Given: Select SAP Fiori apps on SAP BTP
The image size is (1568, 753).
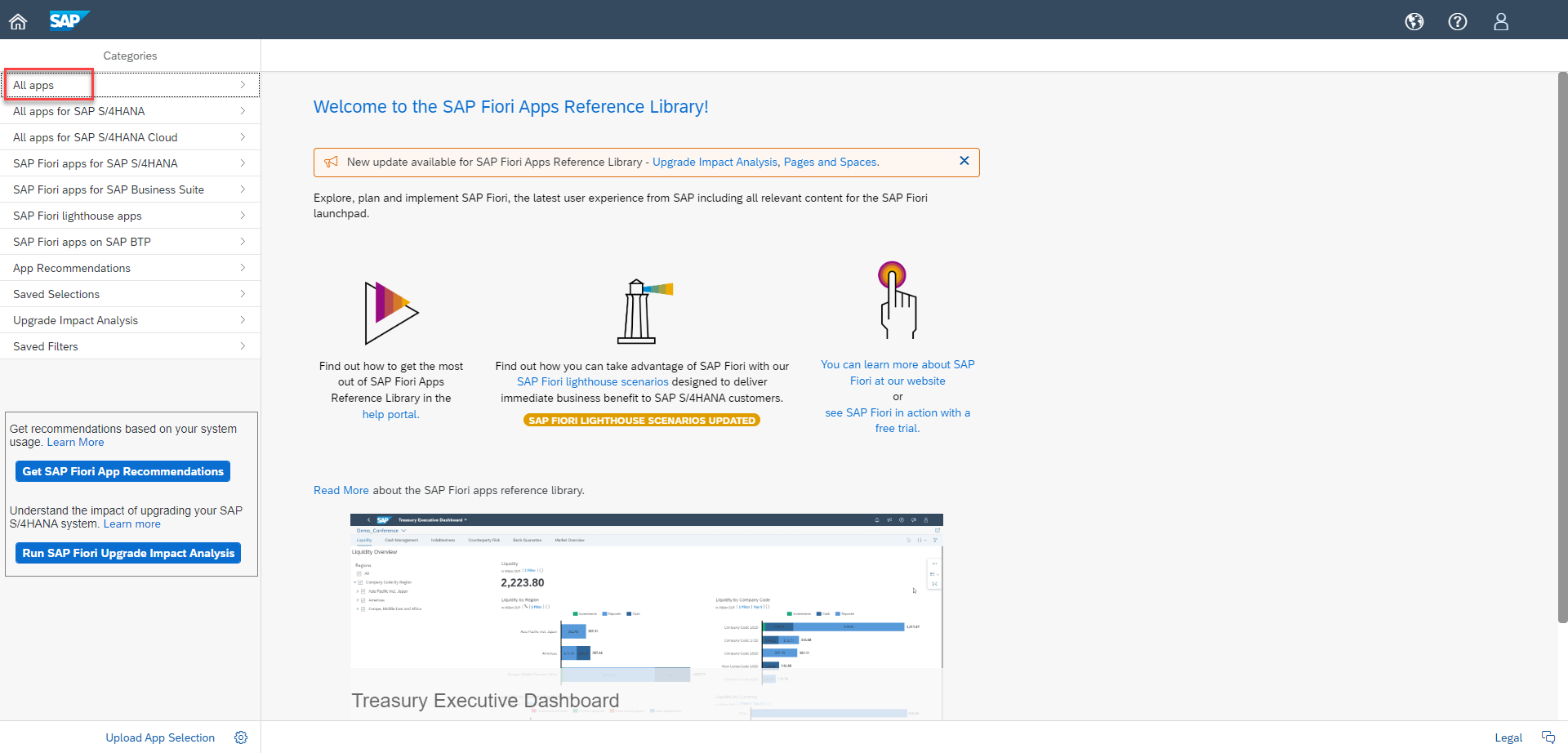Looking at the screenshot, I should point(131,242).
